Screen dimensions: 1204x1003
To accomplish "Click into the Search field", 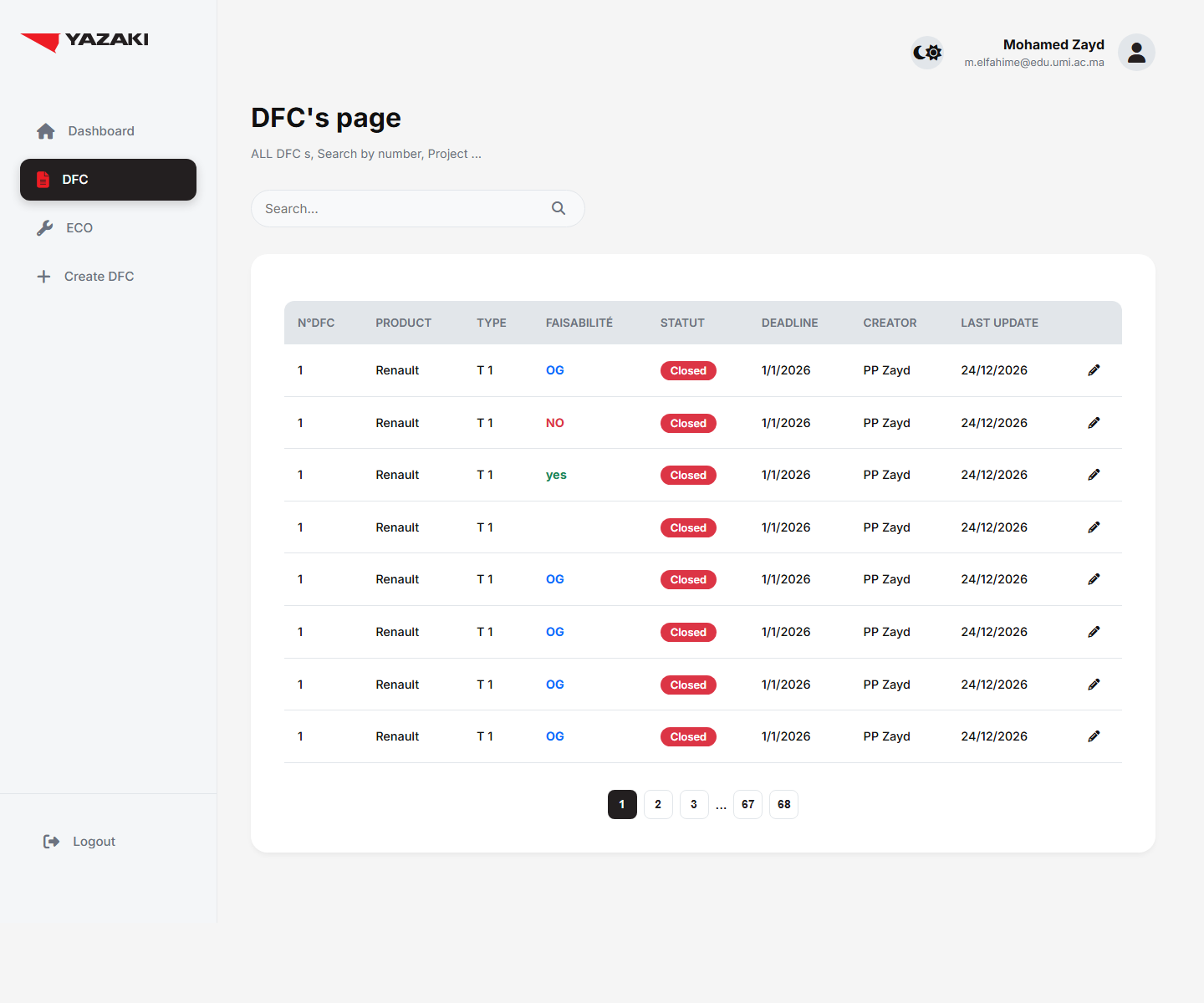I will (417, 208).
